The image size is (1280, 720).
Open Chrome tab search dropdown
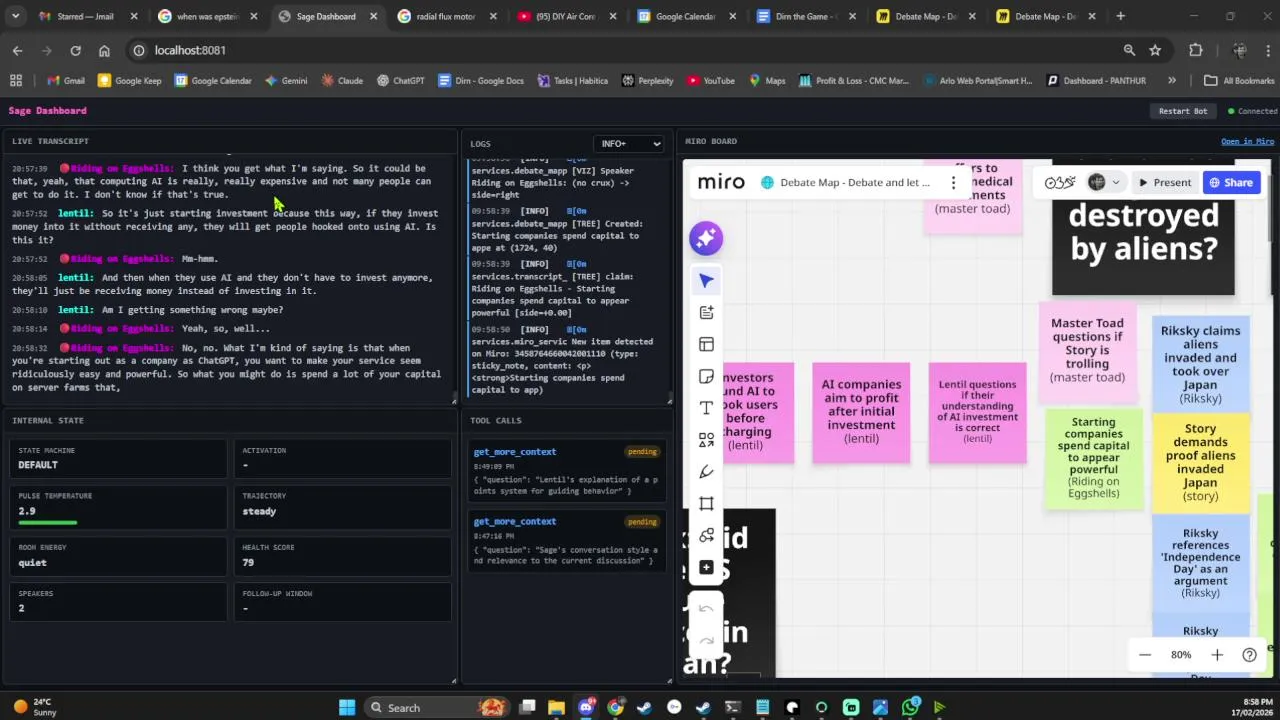pyautogui.click(x=17, y=16)
